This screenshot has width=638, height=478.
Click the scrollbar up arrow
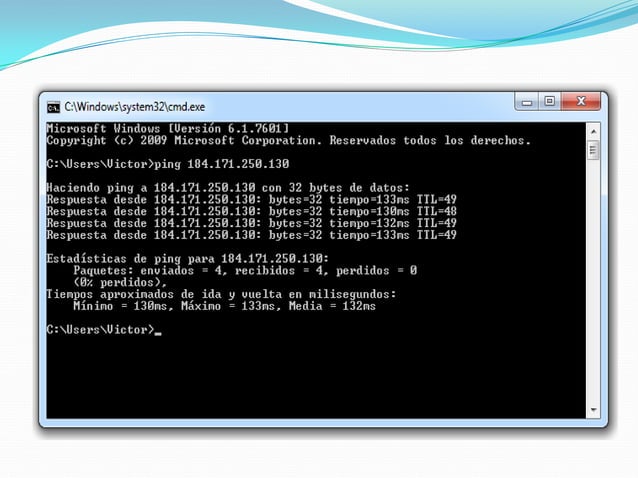pos(593,131)
